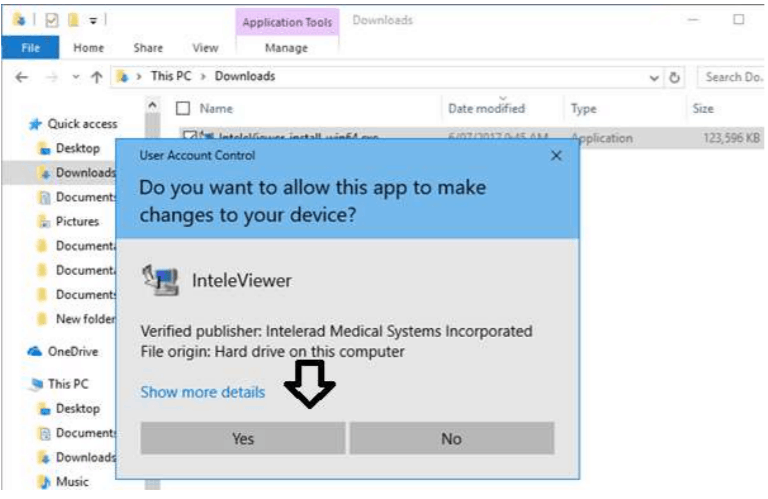Maximize the Explorer window
Screen dimensions: 768x499
point(739,20)
